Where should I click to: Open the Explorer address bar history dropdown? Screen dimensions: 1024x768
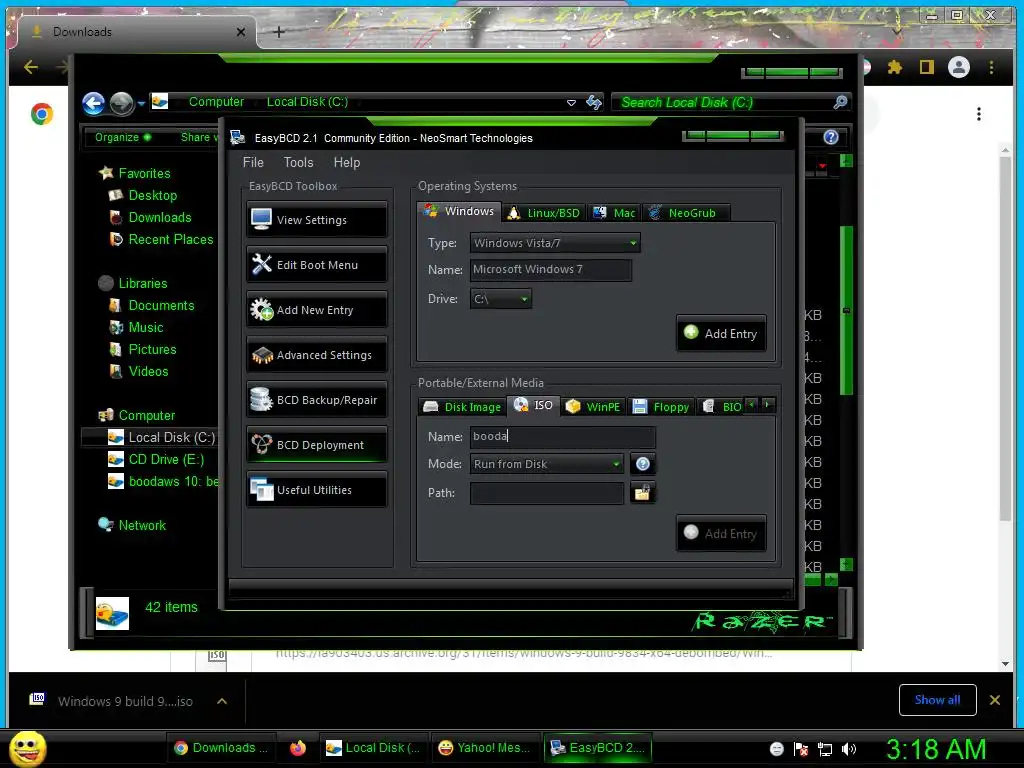pyautogui.click(x=571, y=103)
